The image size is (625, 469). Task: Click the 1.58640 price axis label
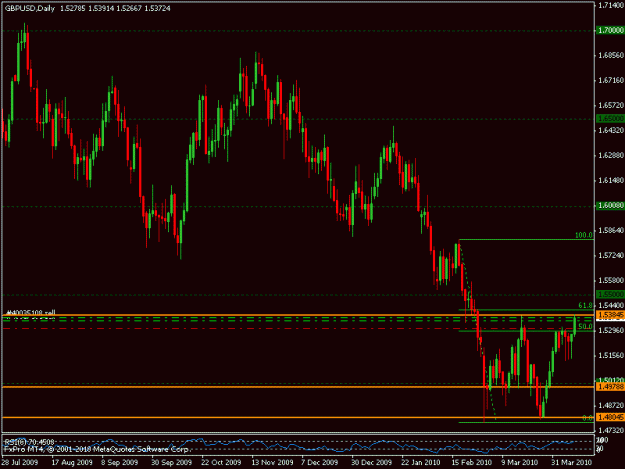611,230
